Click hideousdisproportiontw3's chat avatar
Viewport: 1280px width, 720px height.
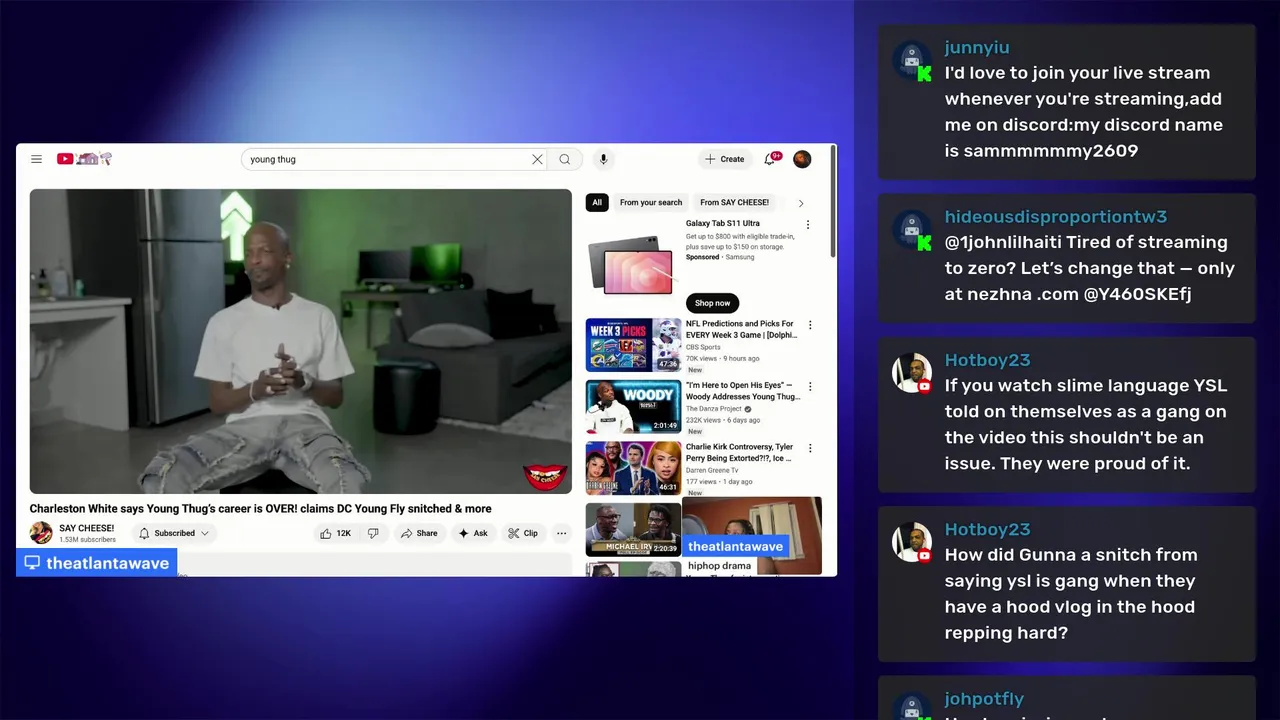click(x=912, y=230)
